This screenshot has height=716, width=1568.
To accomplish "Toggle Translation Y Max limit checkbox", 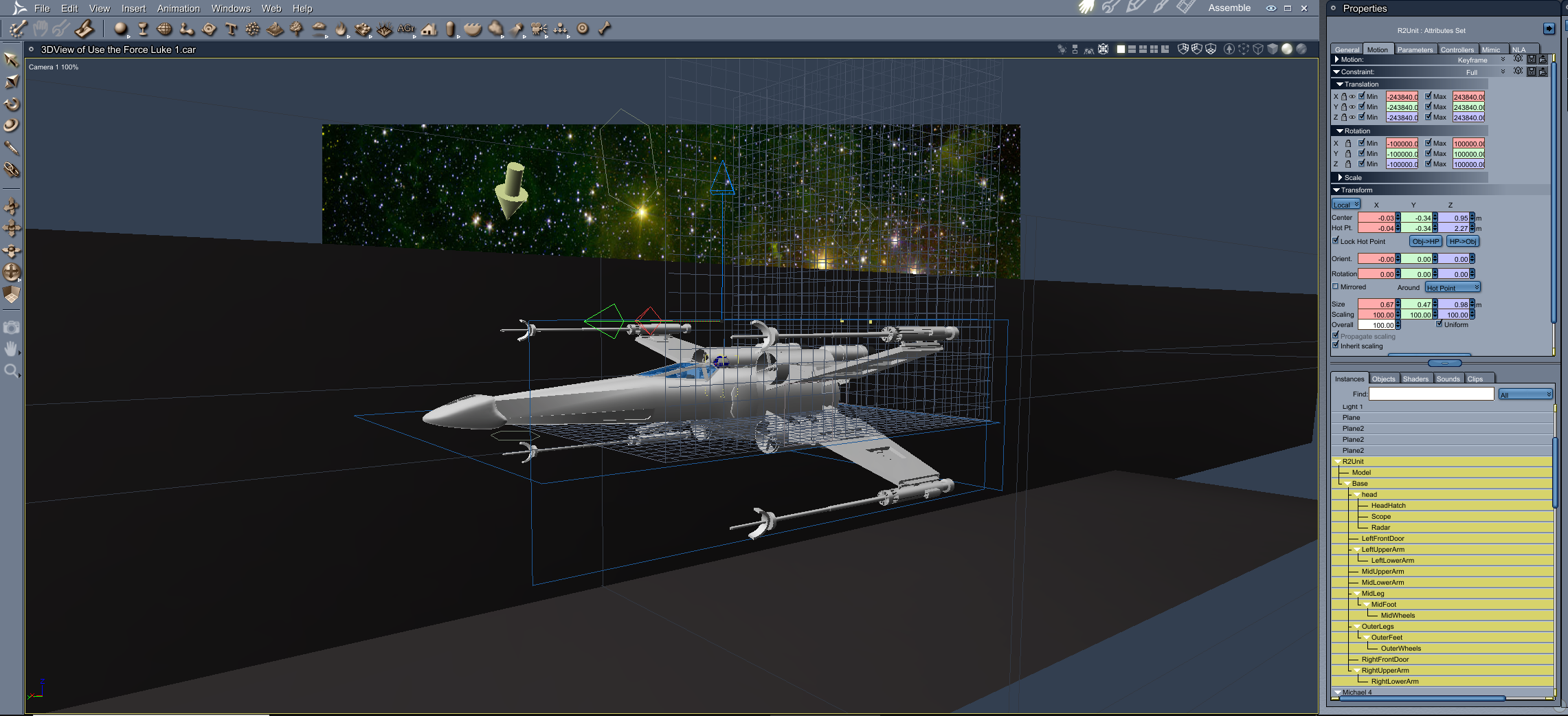I will (1429, 107).
